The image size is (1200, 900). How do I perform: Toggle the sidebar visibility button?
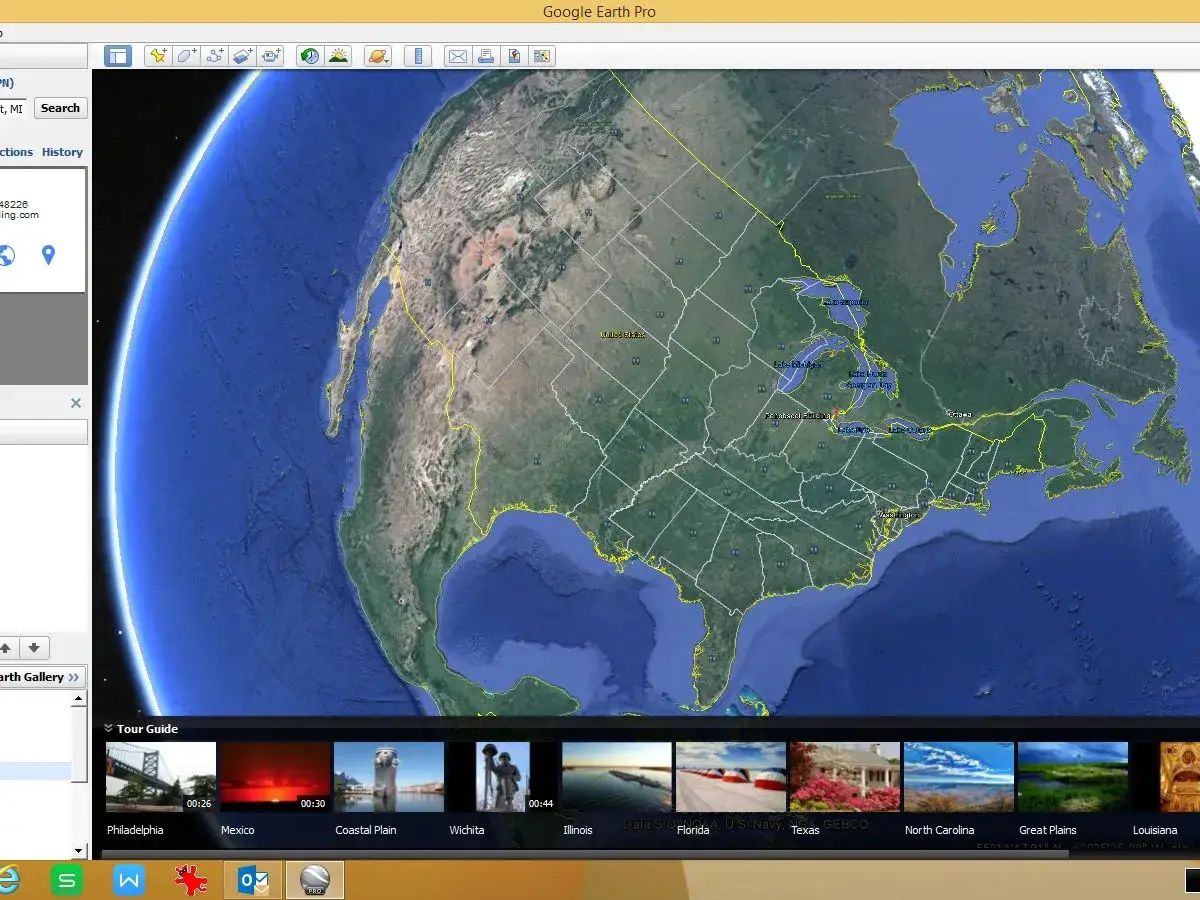coord(118,56)
